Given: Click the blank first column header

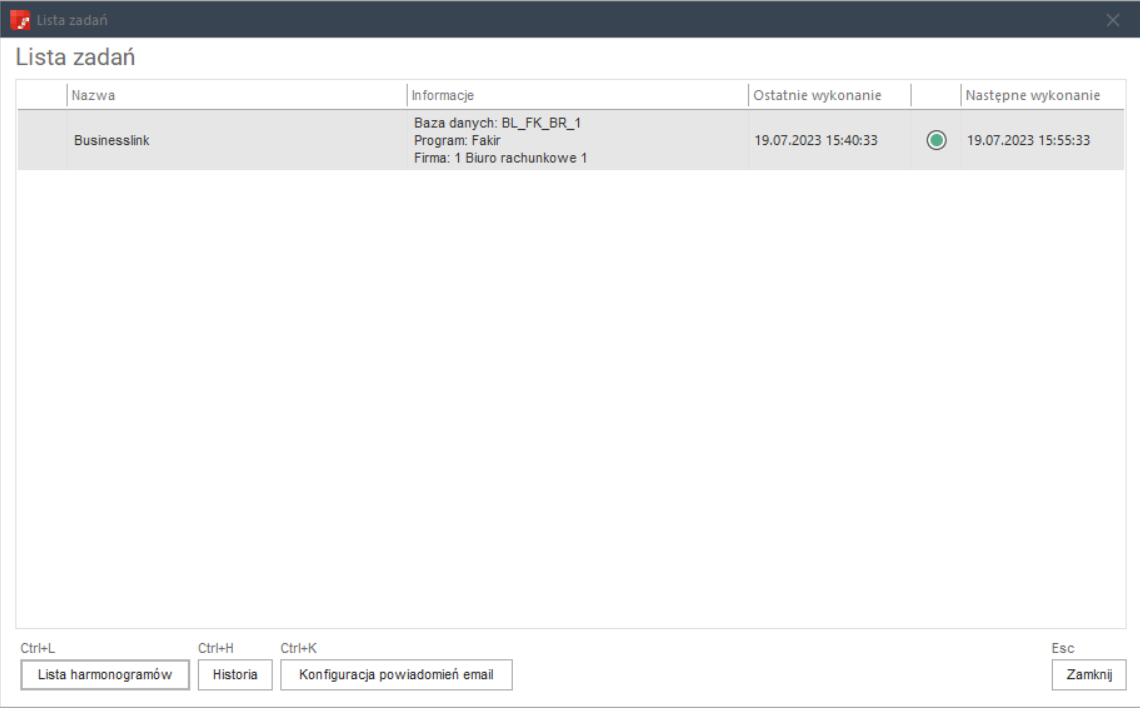Looking at the screenshot, I should click(x=42, y=95).
